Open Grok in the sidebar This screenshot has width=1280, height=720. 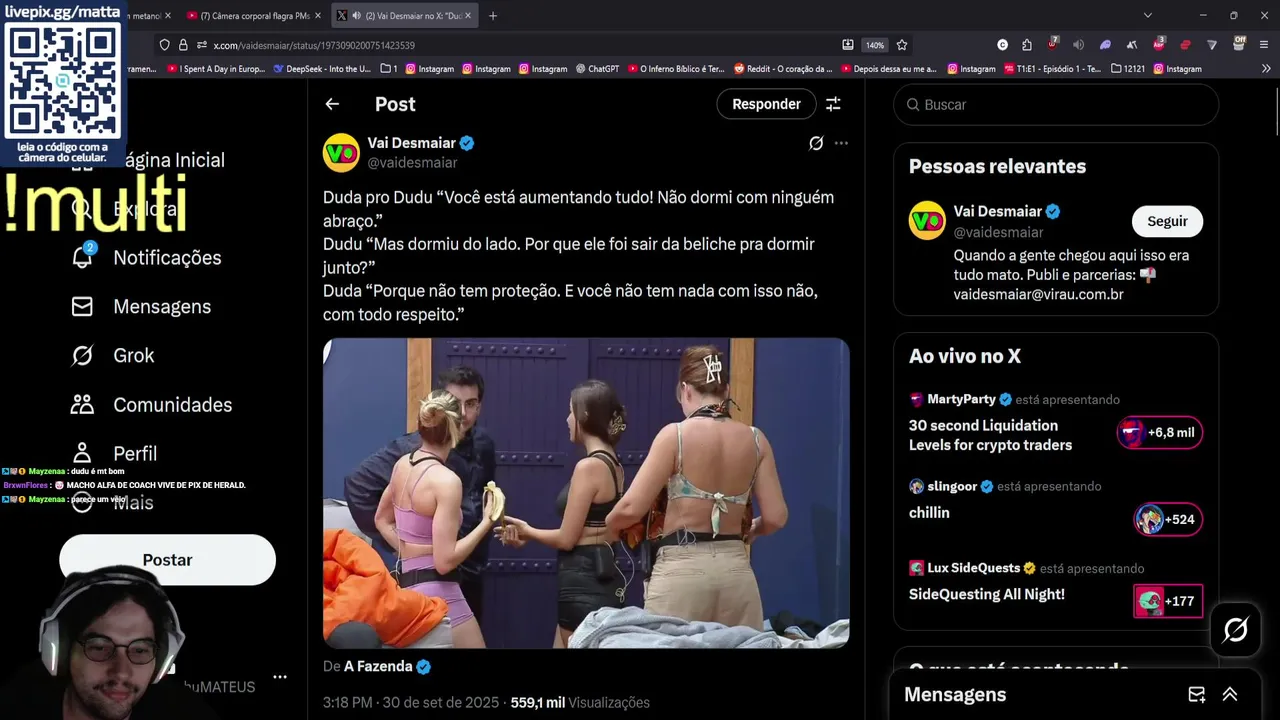(112, 355)
